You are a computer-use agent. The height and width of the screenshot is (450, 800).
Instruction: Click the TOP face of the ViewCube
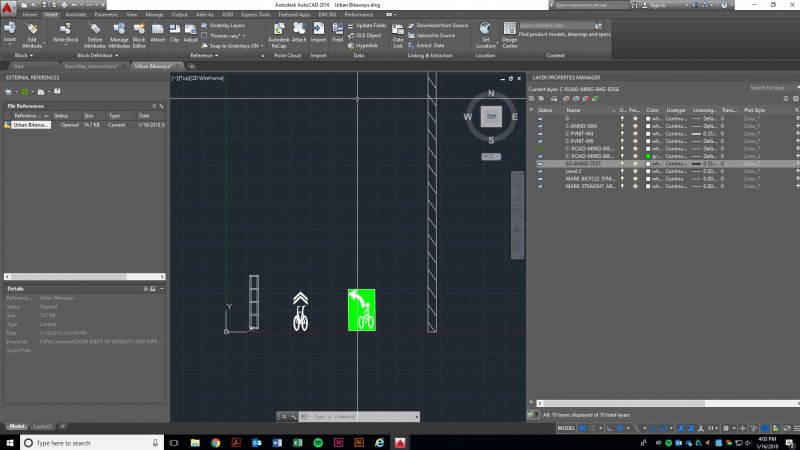tap(490, 117)
